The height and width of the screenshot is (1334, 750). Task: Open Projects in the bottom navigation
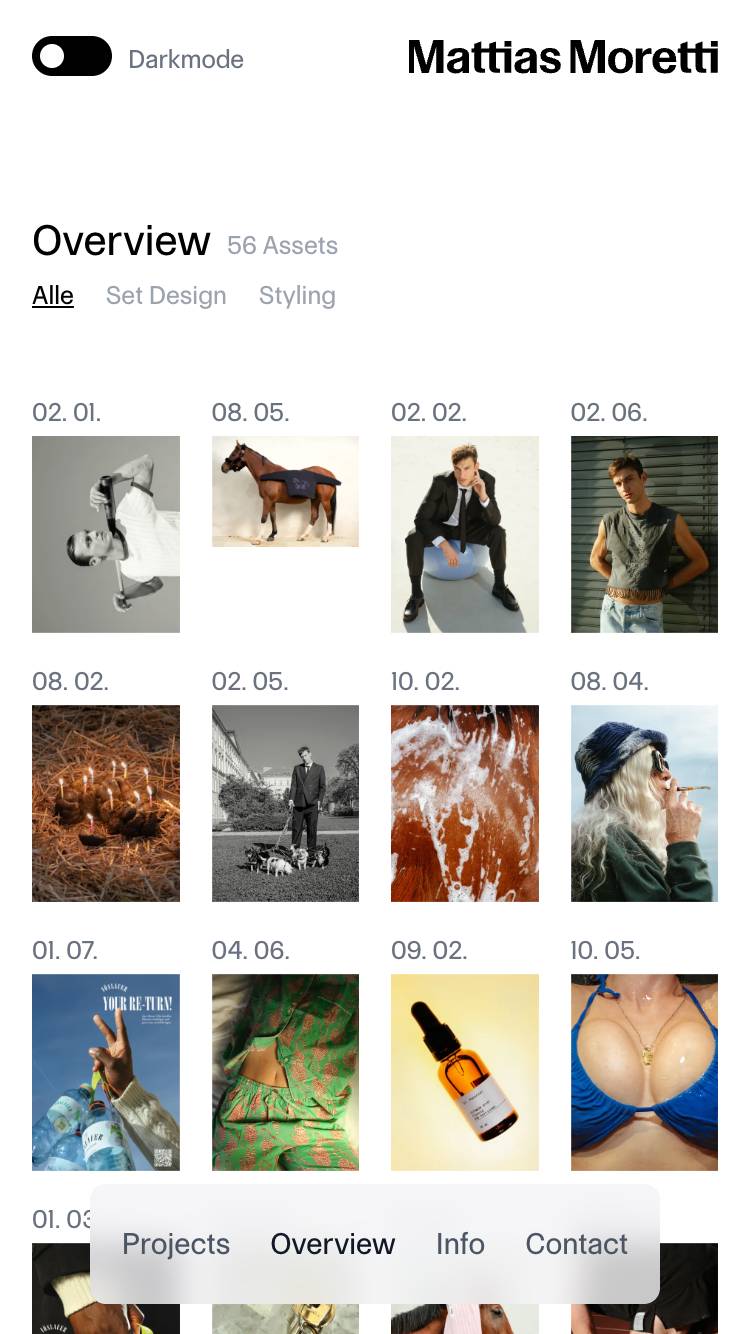[176, 1244]
